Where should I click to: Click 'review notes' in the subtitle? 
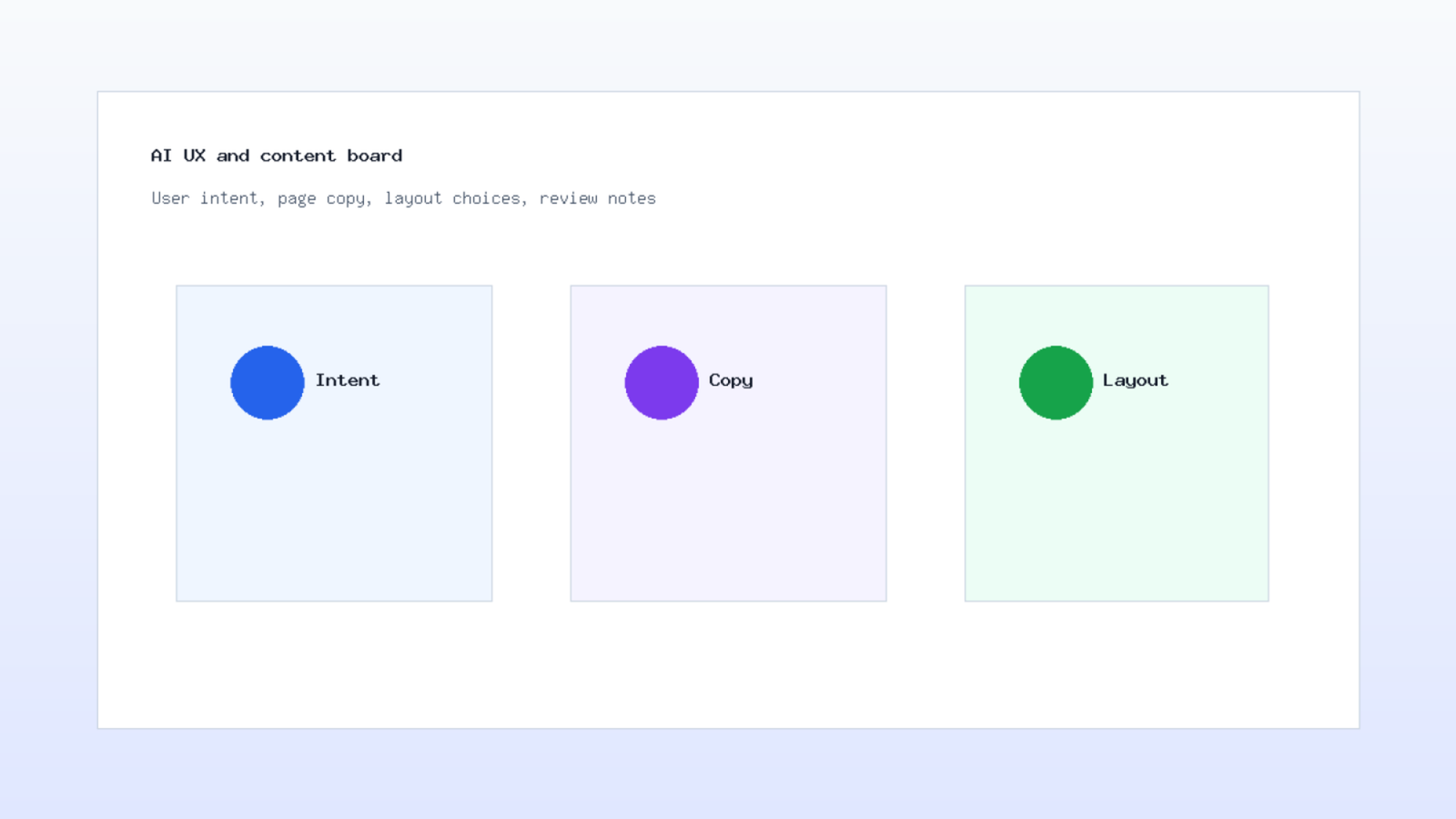597,198
